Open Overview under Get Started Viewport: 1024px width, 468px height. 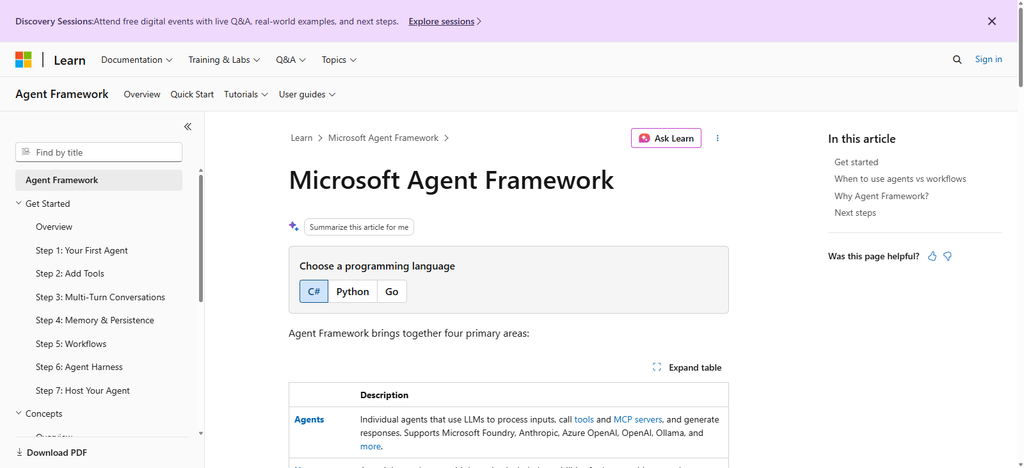54,227
